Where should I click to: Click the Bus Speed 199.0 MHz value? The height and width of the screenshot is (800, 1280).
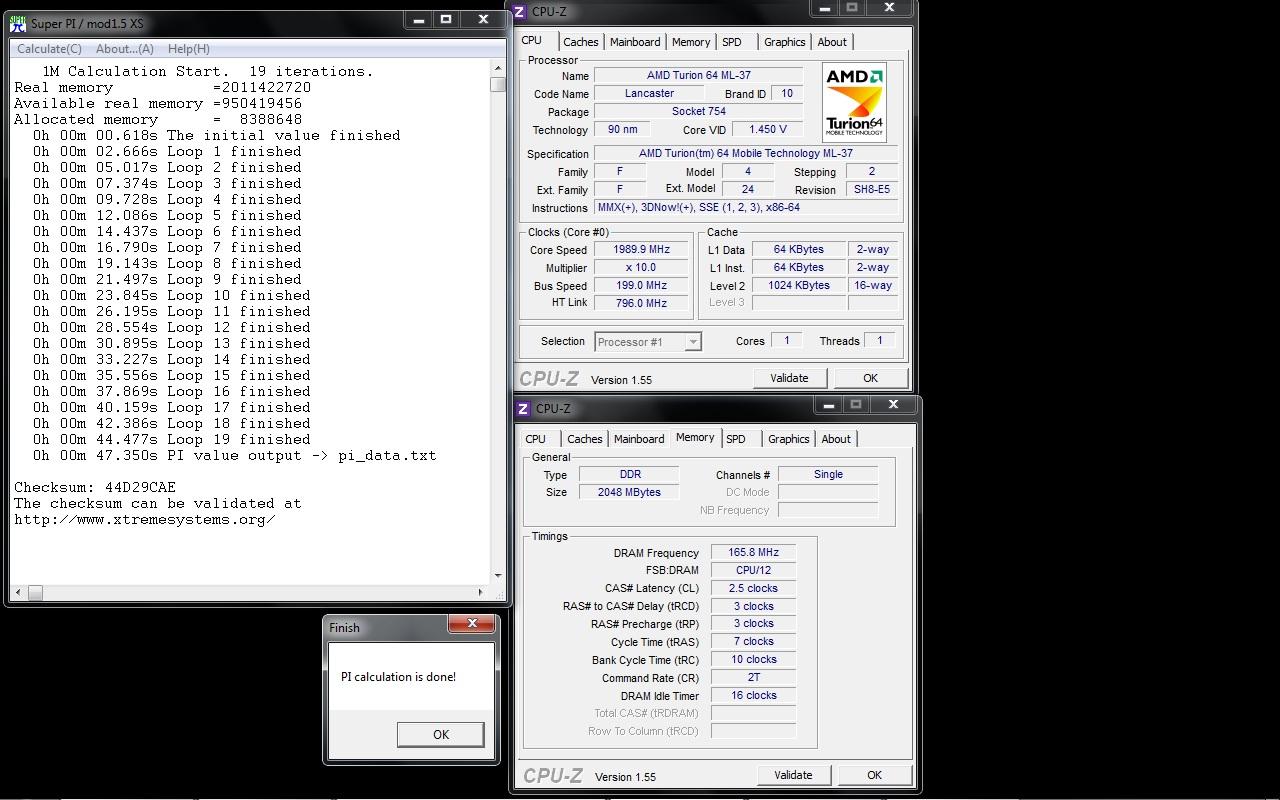coord(642,286)
